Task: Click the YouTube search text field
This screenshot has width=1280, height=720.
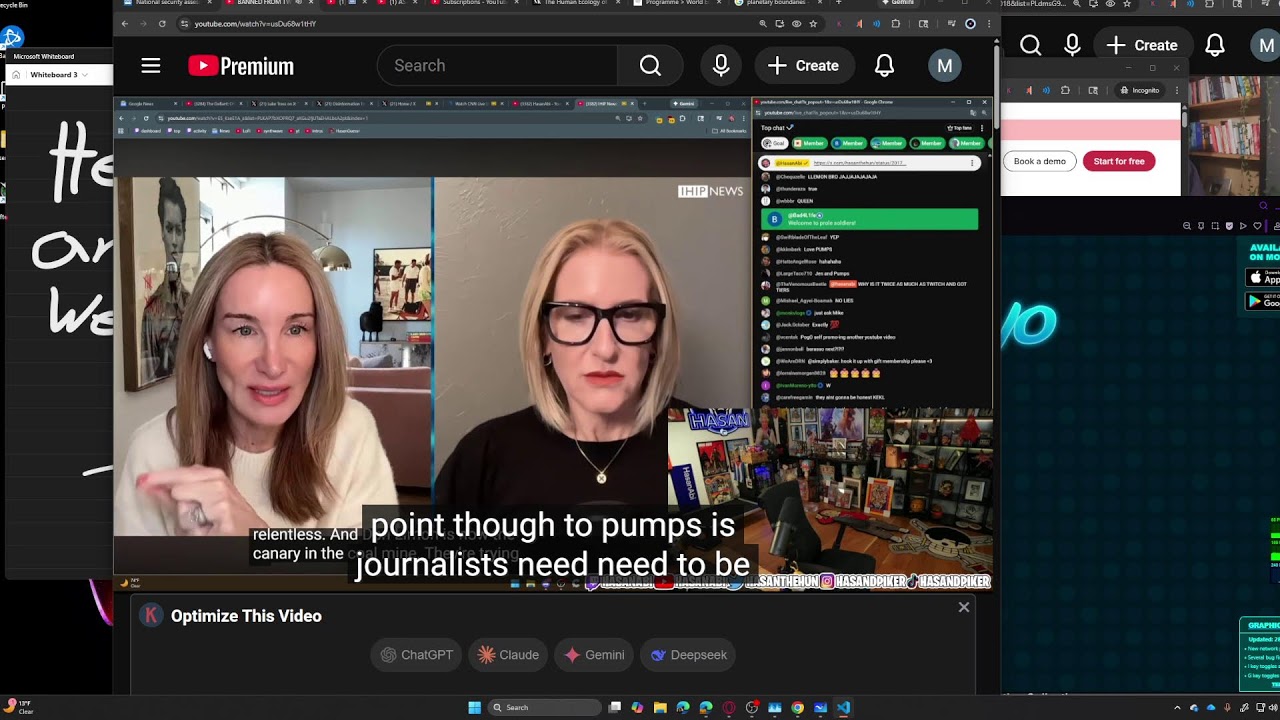Action: click(497, 66)
